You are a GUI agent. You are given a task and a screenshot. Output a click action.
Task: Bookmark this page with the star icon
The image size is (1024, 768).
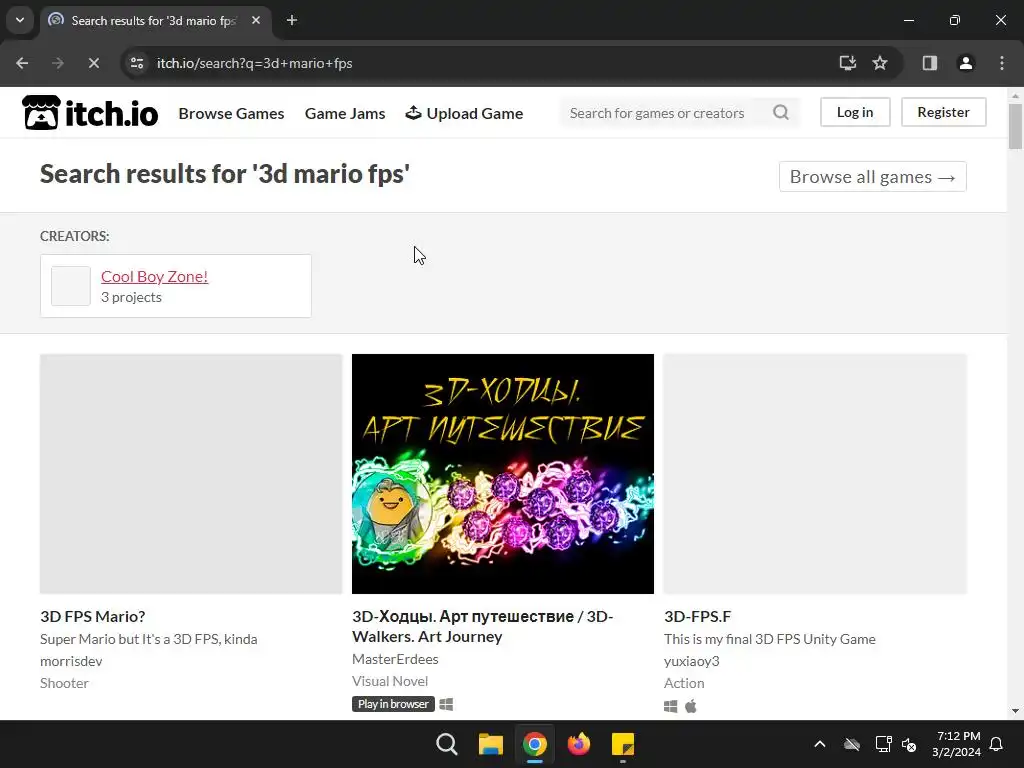880,63
